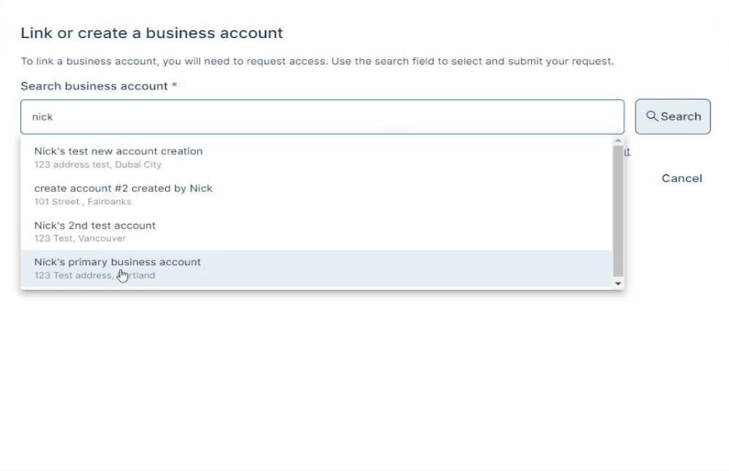
Task: Click the "Search business account" field label
Action: pos(94,86)
